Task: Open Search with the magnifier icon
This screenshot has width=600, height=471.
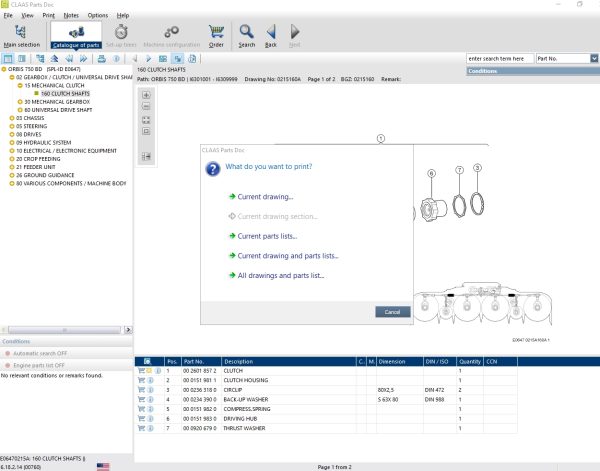Action: pyautogui.click(x=247, y=34)
